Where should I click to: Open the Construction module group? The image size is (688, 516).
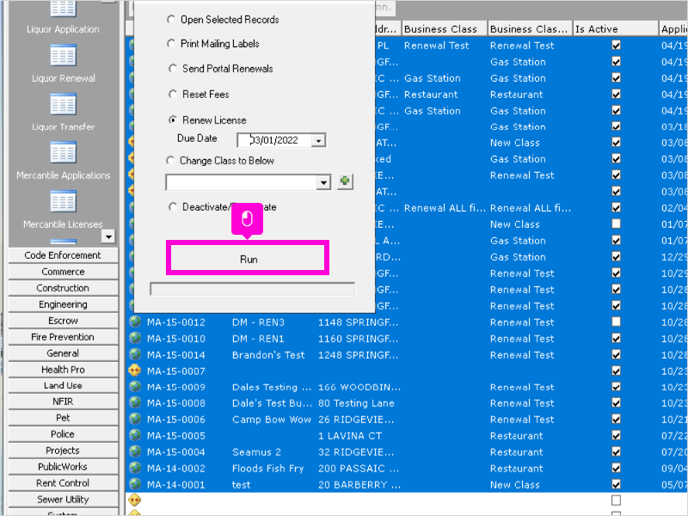pyautogui.click(x=63, y=288)
